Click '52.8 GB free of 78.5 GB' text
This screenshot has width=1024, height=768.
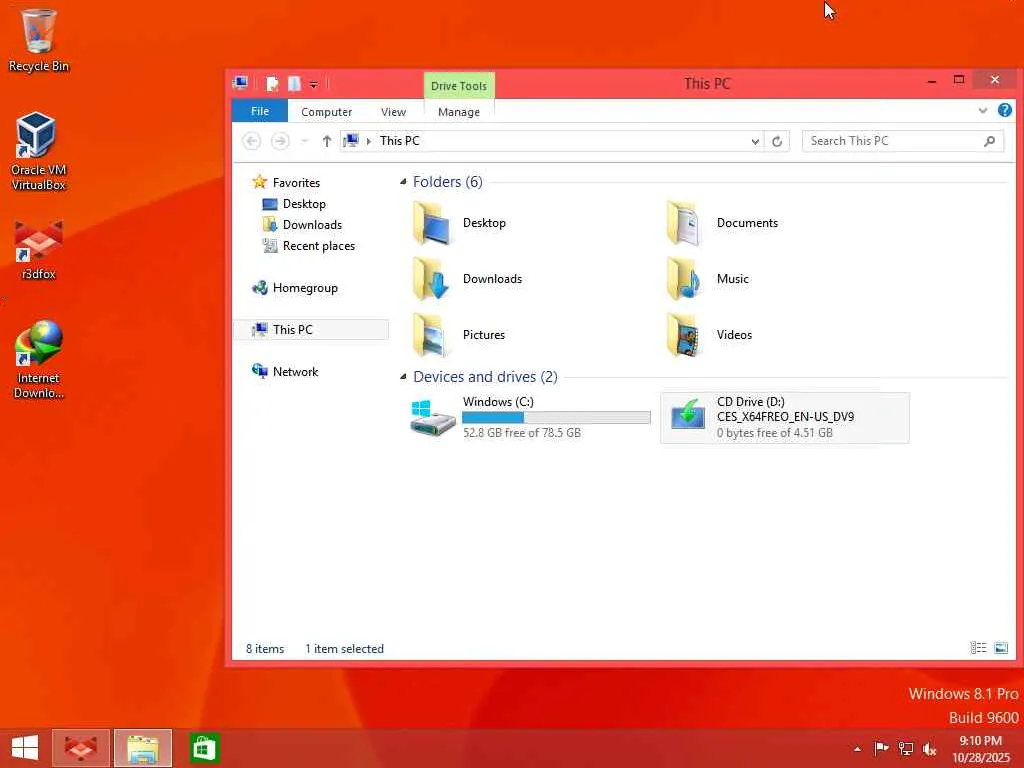[x=522, y=432]
